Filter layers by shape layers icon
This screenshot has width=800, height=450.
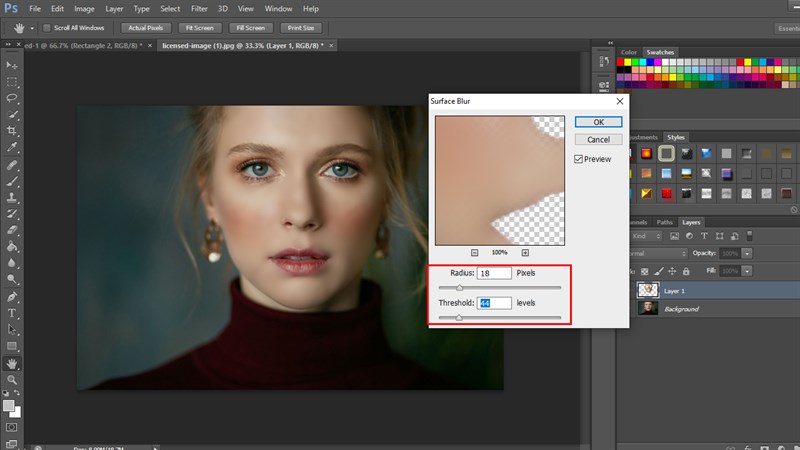(x=719, y=236)
